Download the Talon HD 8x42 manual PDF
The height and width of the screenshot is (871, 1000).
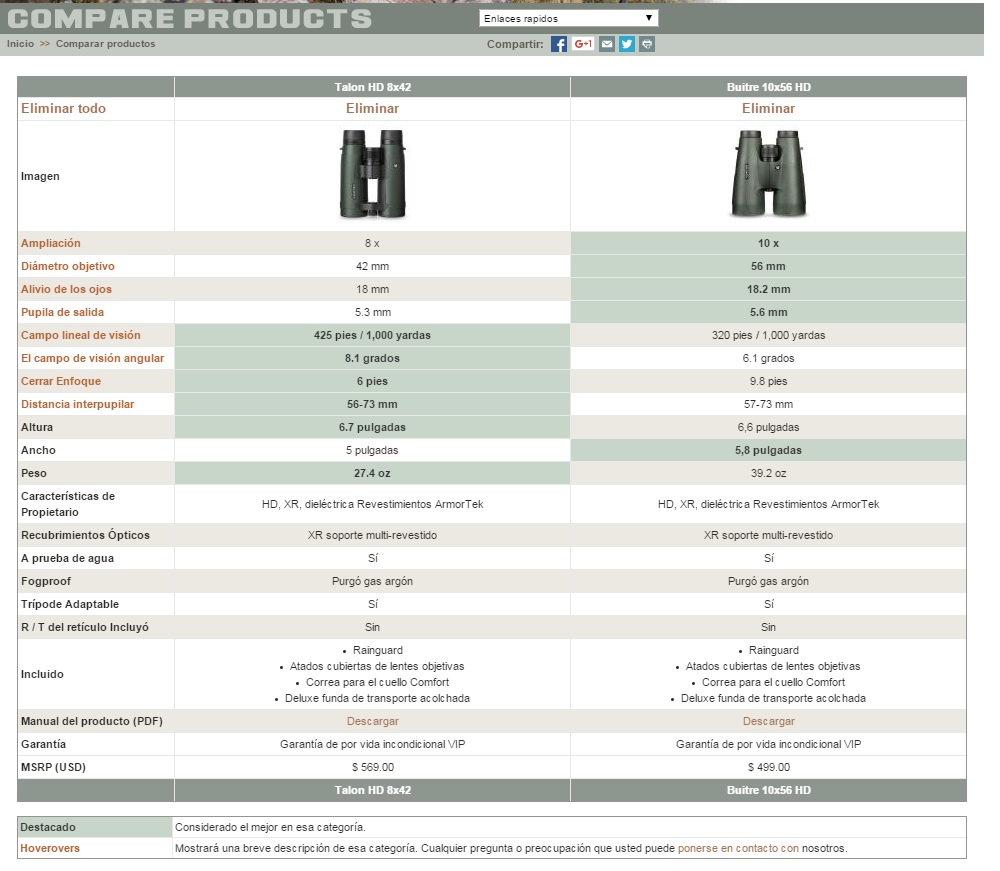point(372,721)
